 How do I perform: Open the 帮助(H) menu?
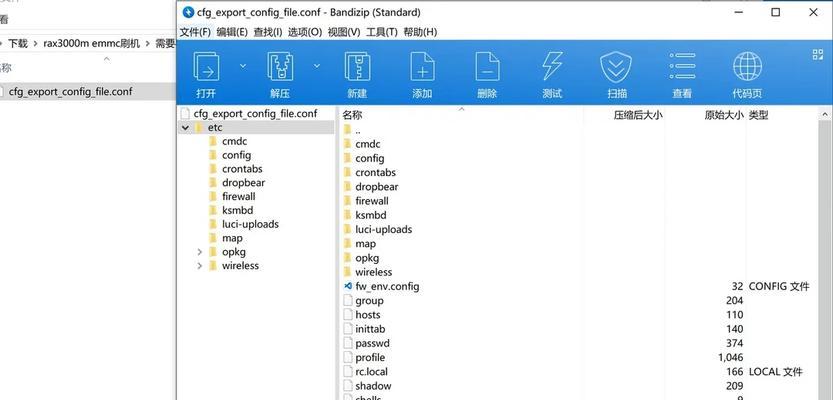pos(420,32)
